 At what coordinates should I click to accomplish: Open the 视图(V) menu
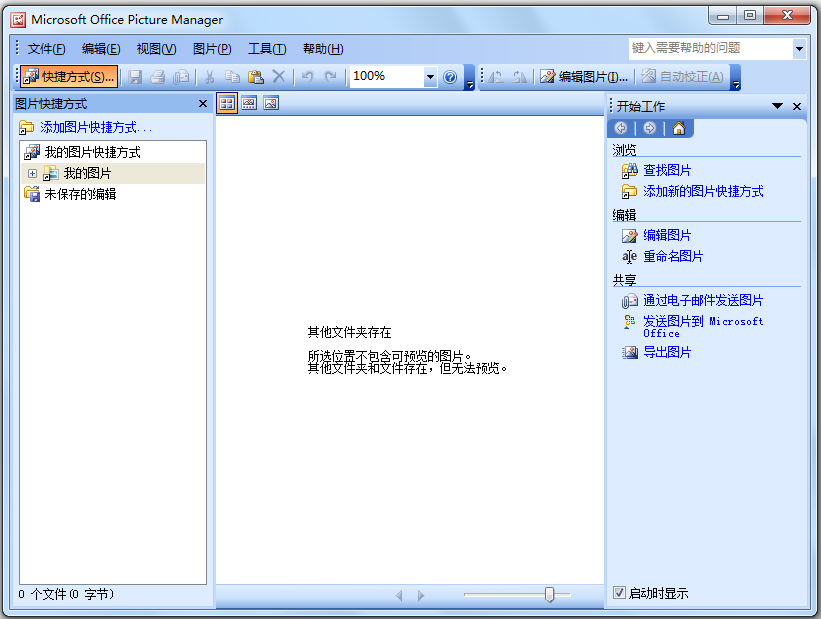click(x=156, y=49)
